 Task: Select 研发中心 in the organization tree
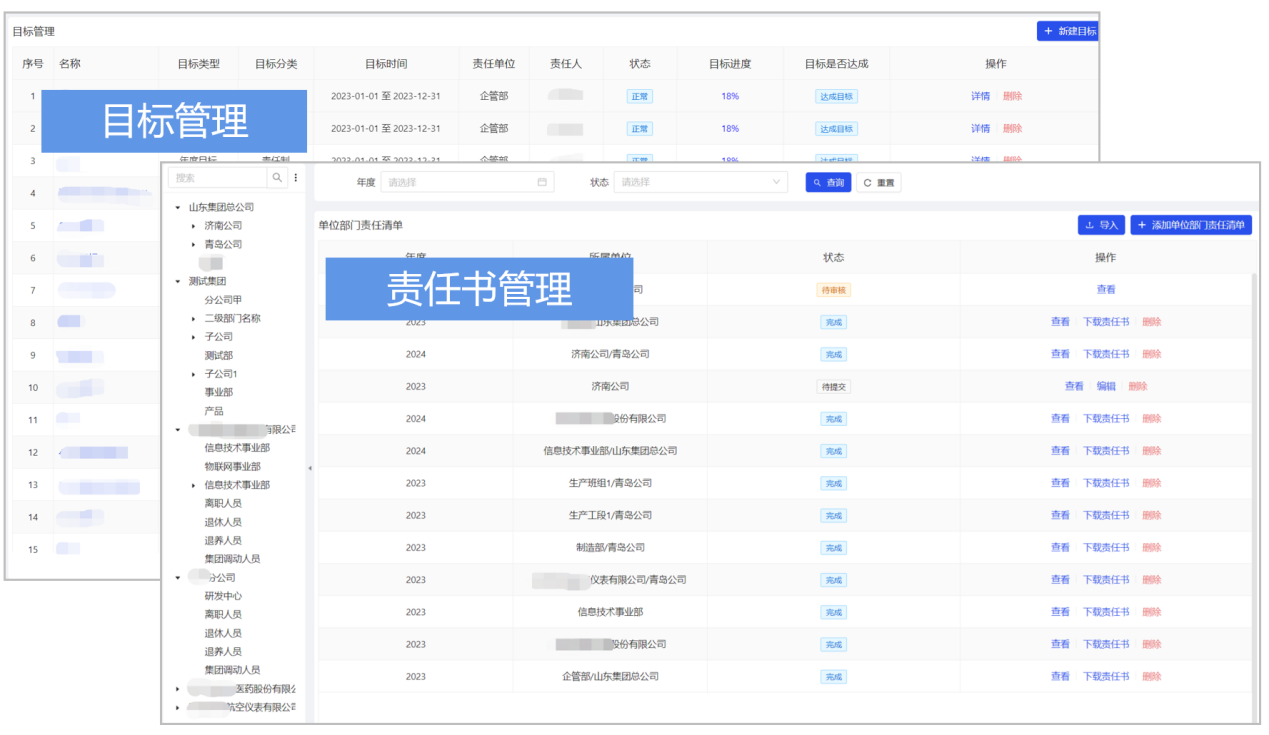pyautogui.click(x=223, y=596)
